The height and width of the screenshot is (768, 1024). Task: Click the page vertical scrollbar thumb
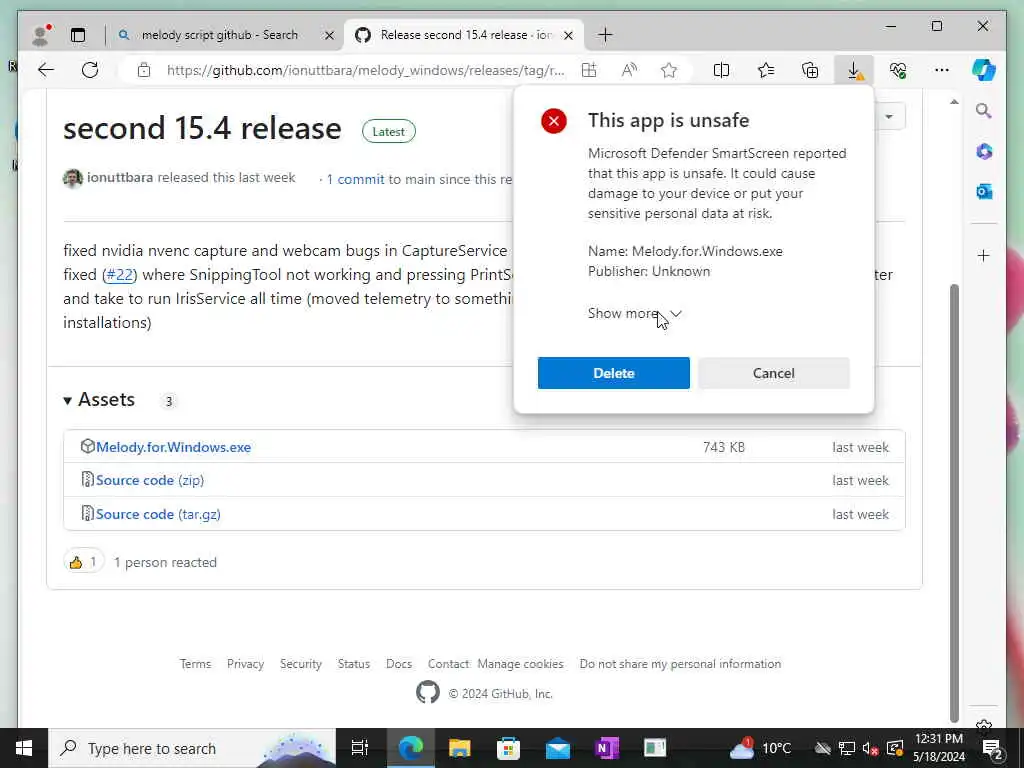click(x=954, y=503)
